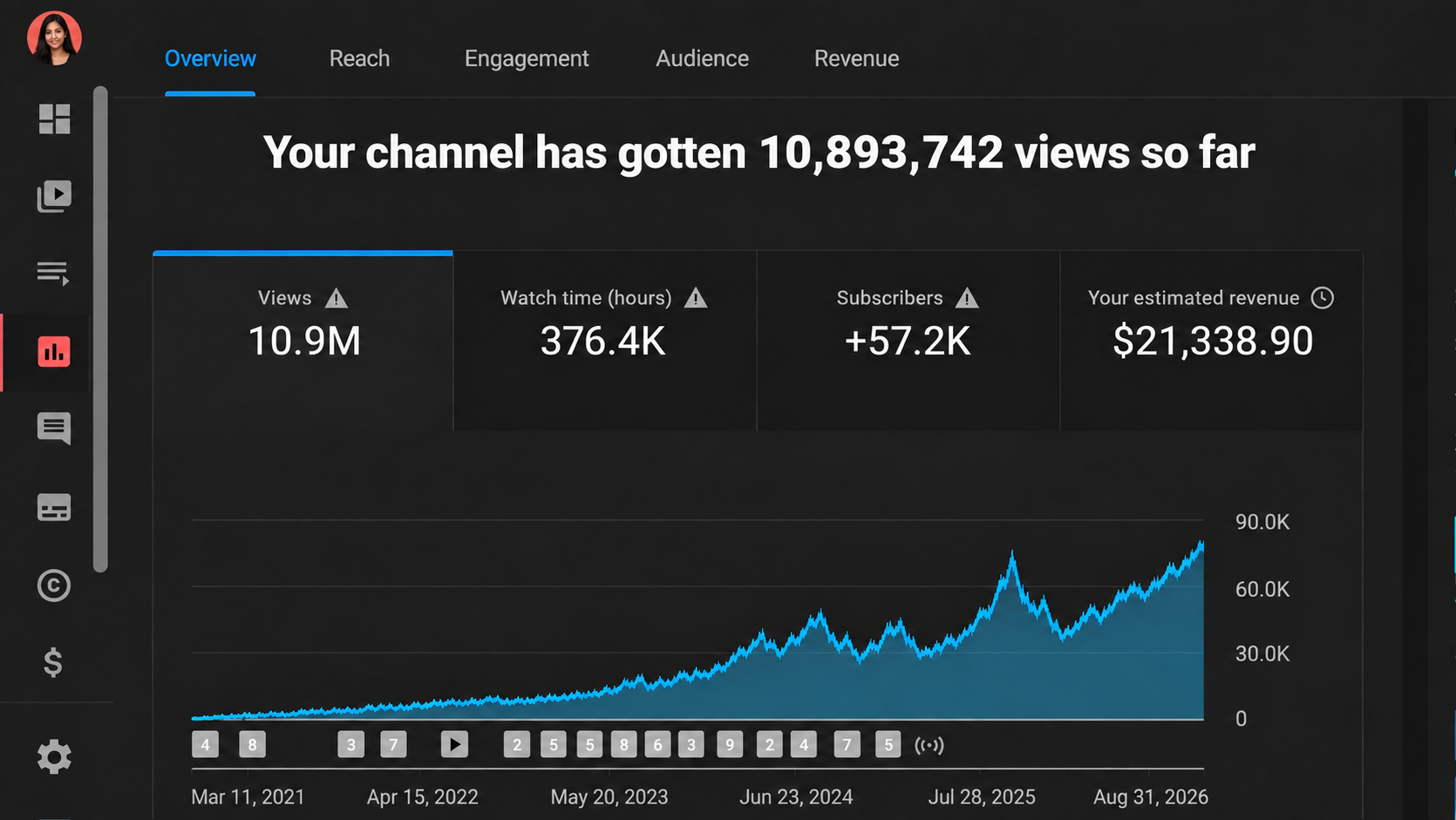Switch to the Overview tab

[x=210, y=58]
